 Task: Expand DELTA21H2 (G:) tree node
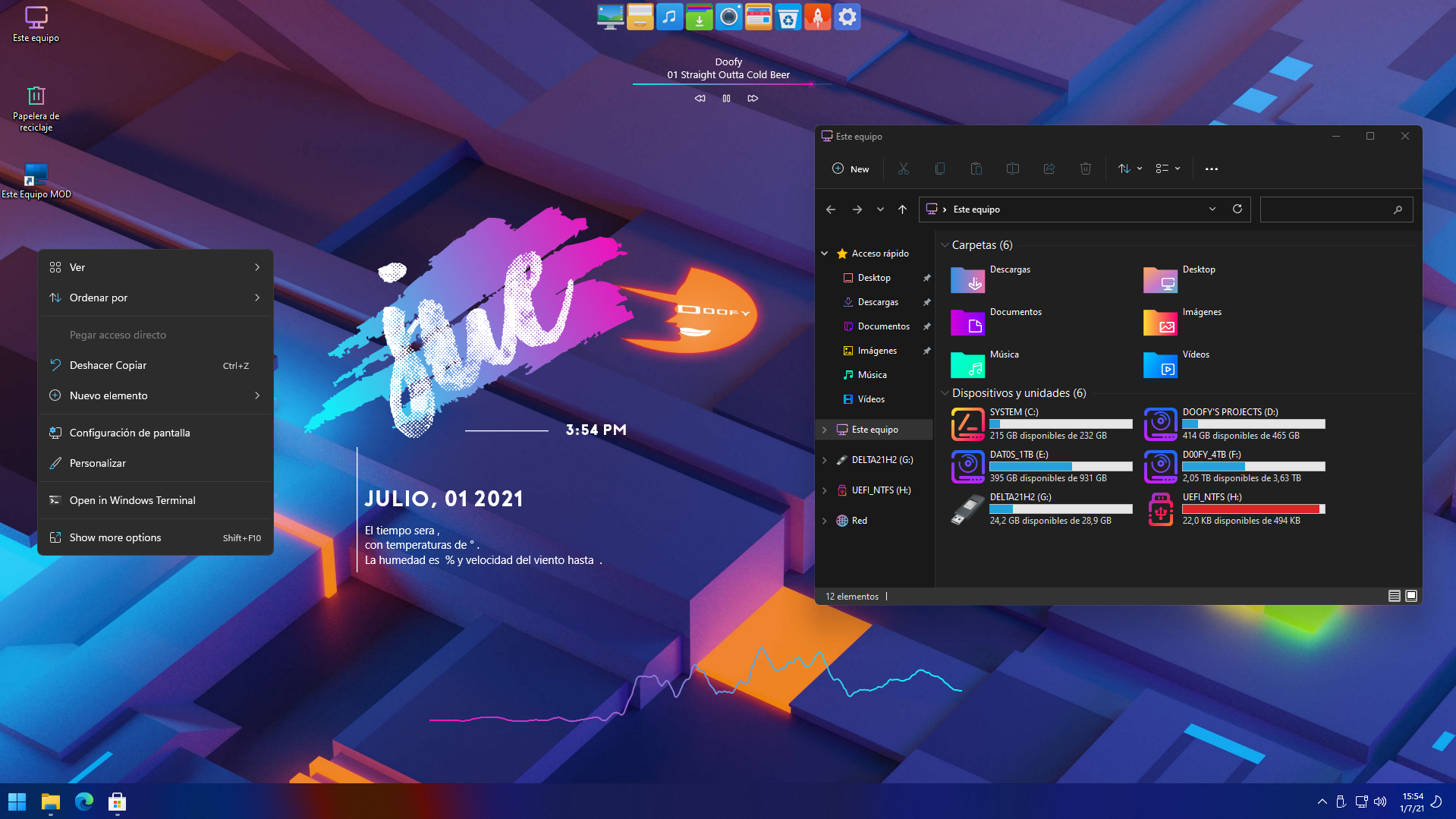825,460
